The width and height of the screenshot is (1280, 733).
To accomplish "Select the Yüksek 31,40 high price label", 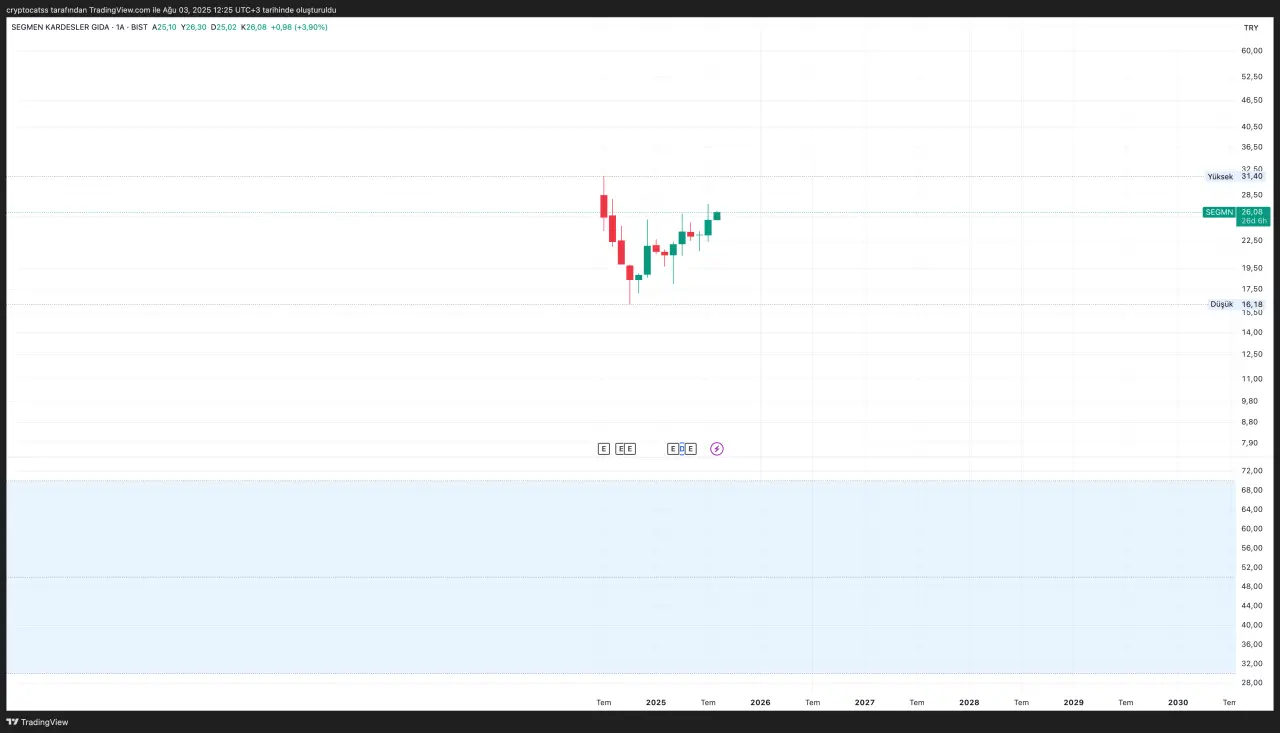I will 1235,176.
